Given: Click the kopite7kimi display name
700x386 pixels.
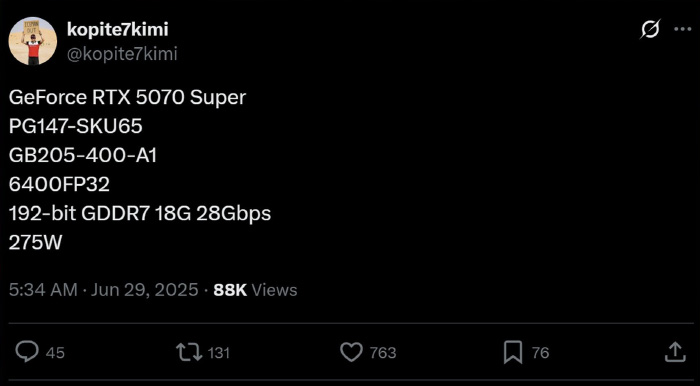Looking at the screenshot, I should (x=117, y=30).
